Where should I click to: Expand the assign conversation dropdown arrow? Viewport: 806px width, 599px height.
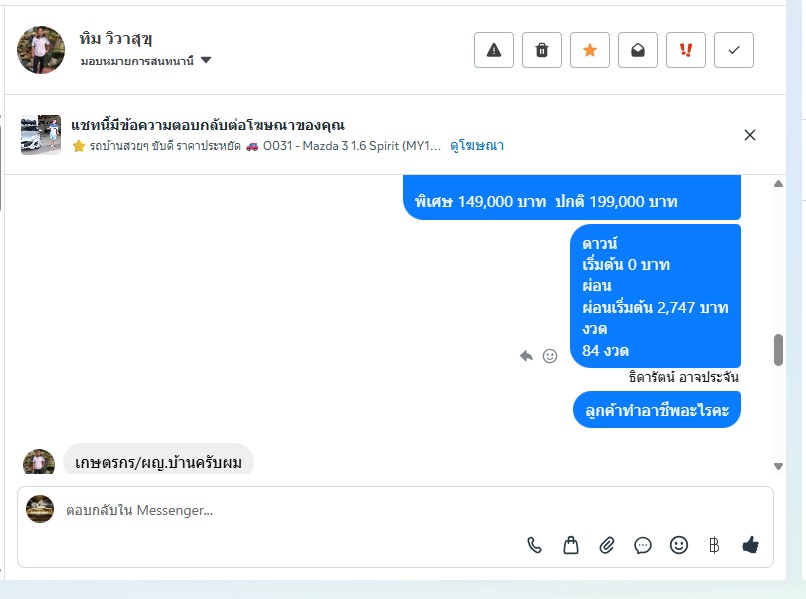(x=206, y=60)
